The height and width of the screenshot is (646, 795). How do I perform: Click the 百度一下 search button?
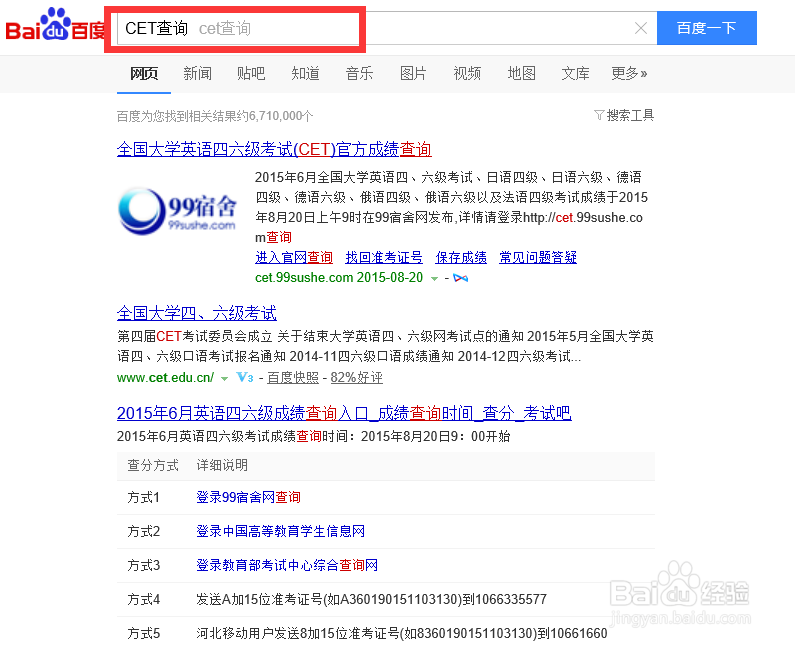707,28
